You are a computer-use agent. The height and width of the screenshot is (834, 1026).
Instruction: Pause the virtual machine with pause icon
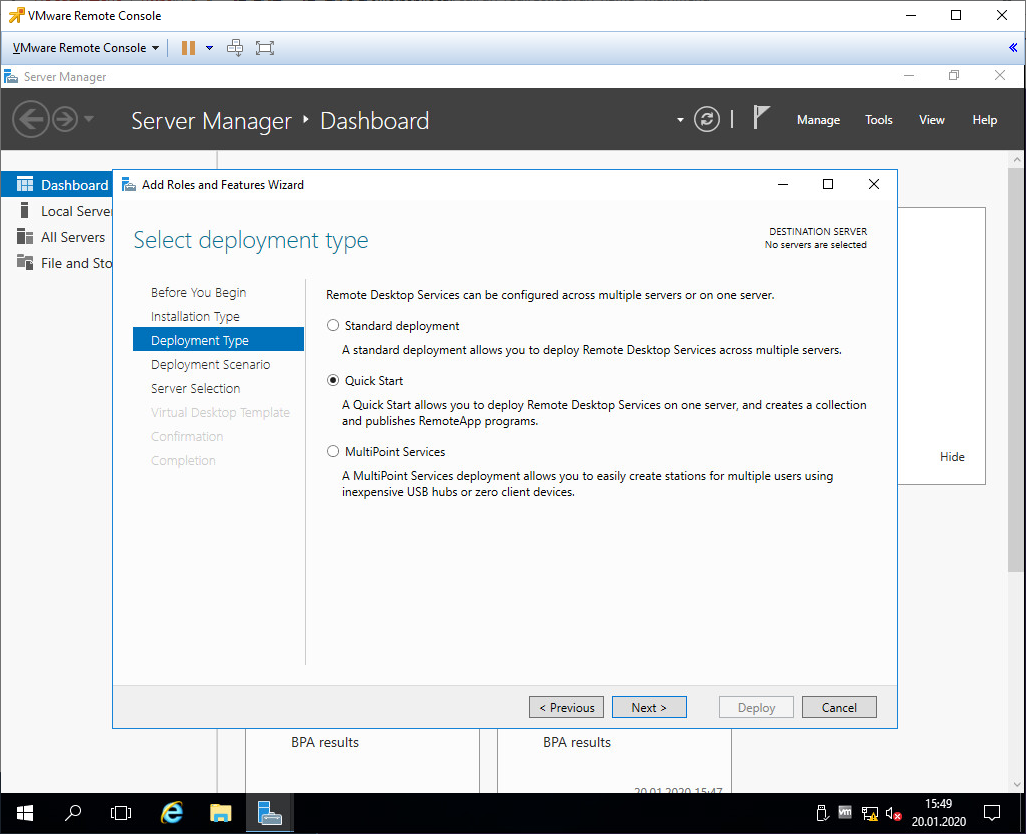coord(188,48)
